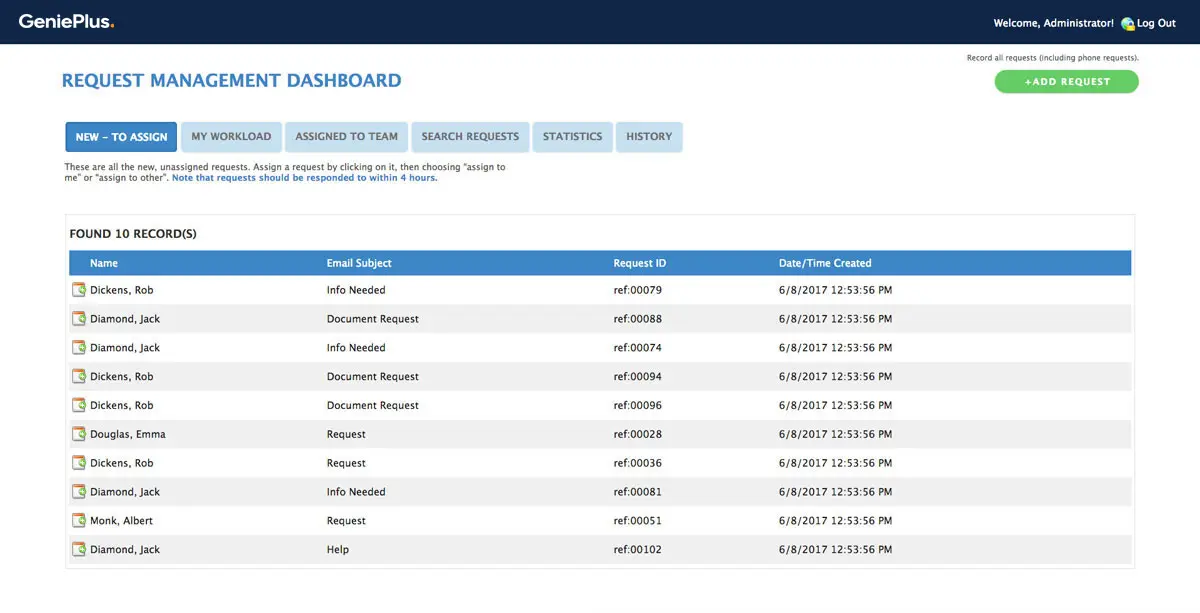The image size is (1200, 613).
Task: Select Diamond, Jack name in ref:00102 row
Action: pyautogui.click(x=125, y=550)
